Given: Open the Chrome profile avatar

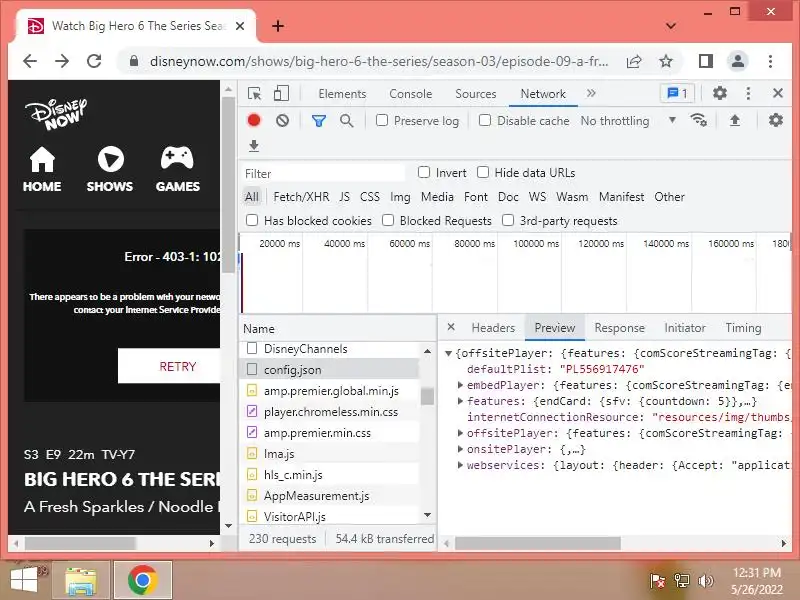Looking at the screenshot, I should (738, 61).
